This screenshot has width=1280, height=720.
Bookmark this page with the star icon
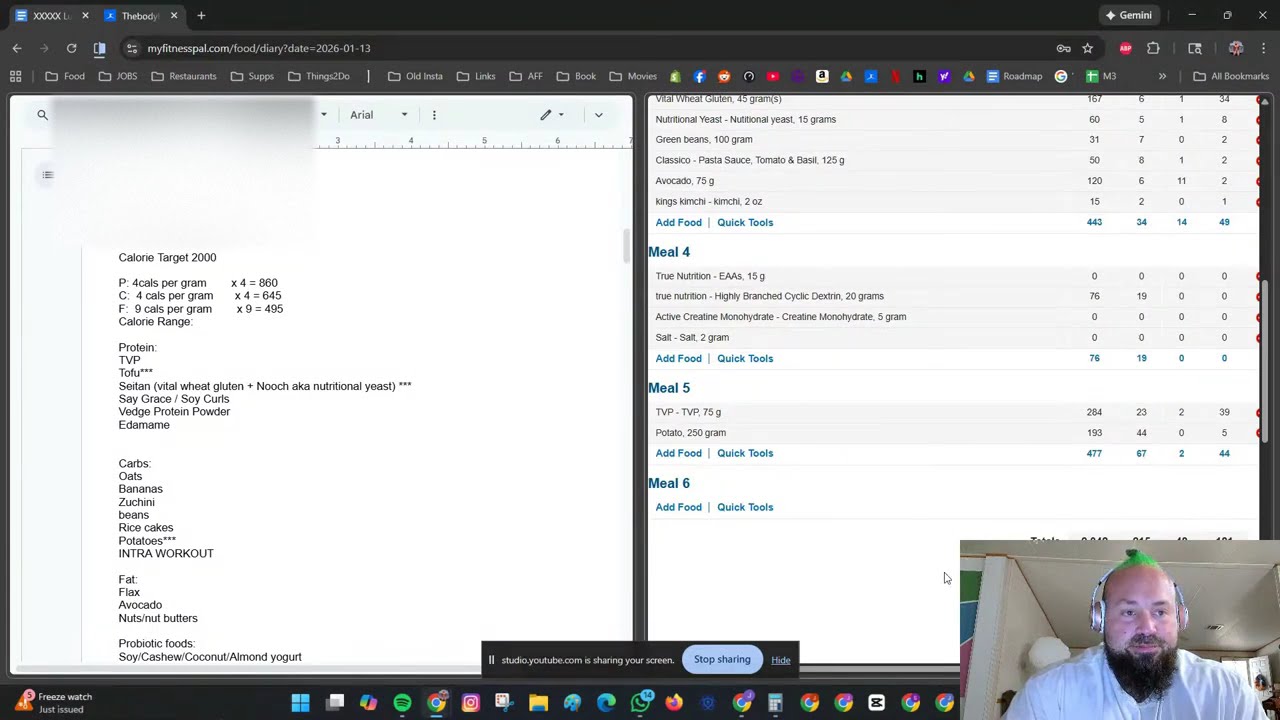1087,48
